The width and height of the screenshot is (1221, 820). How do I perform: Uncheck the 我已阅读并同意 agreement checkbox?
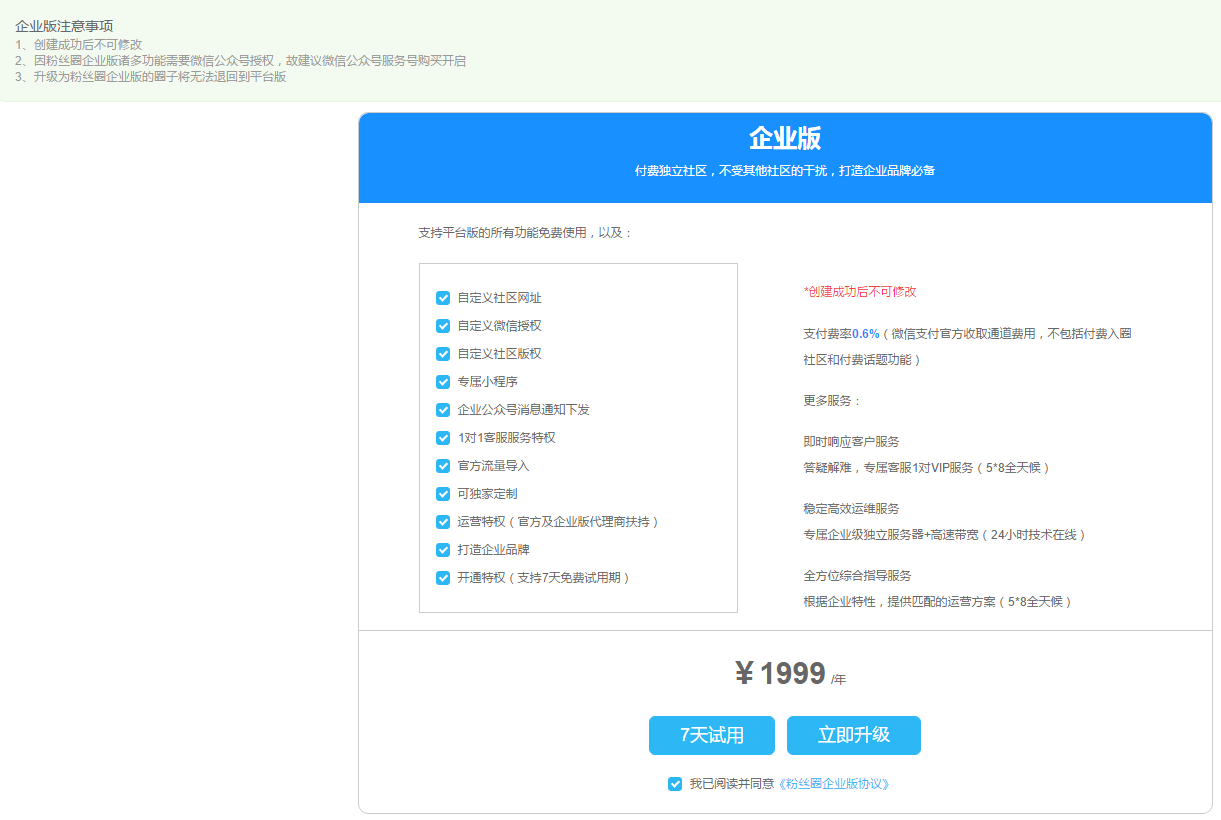(675, 784)
